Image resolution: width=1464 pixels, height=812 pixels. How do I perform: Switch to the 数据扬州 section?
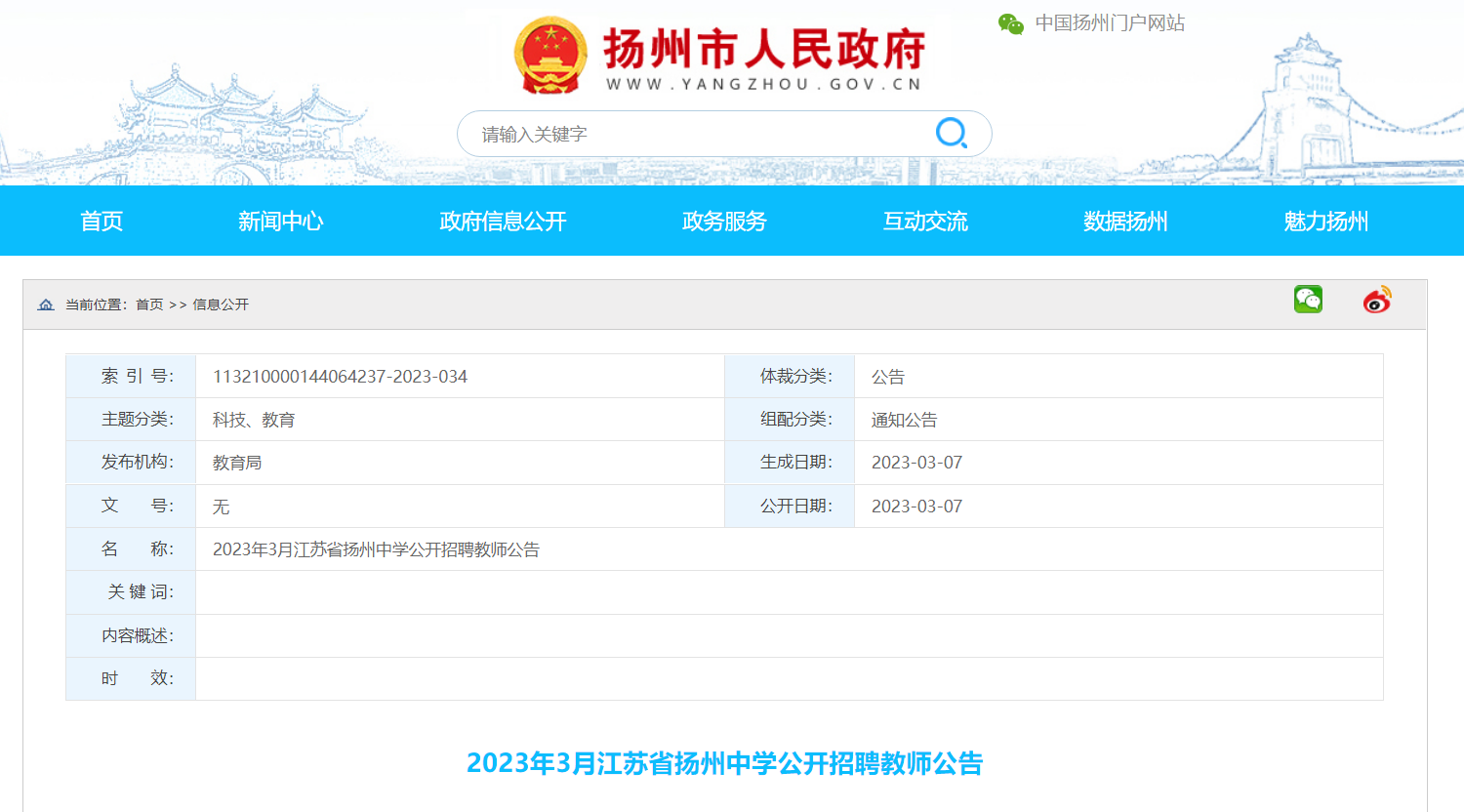pyautogui.click(x=1125, y=222)
